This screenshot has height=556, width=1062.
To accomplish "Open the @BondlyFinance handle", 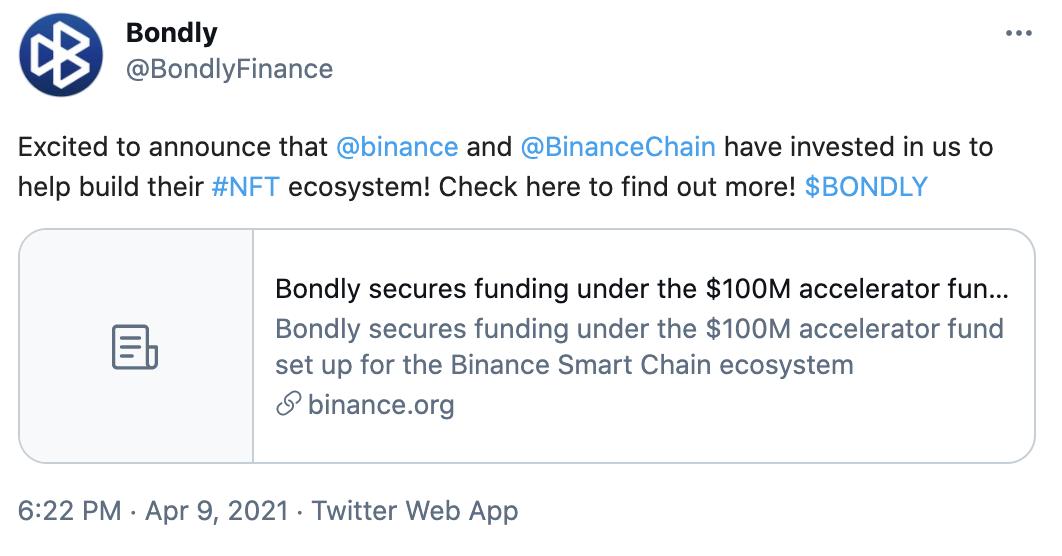I will (230, 69).
